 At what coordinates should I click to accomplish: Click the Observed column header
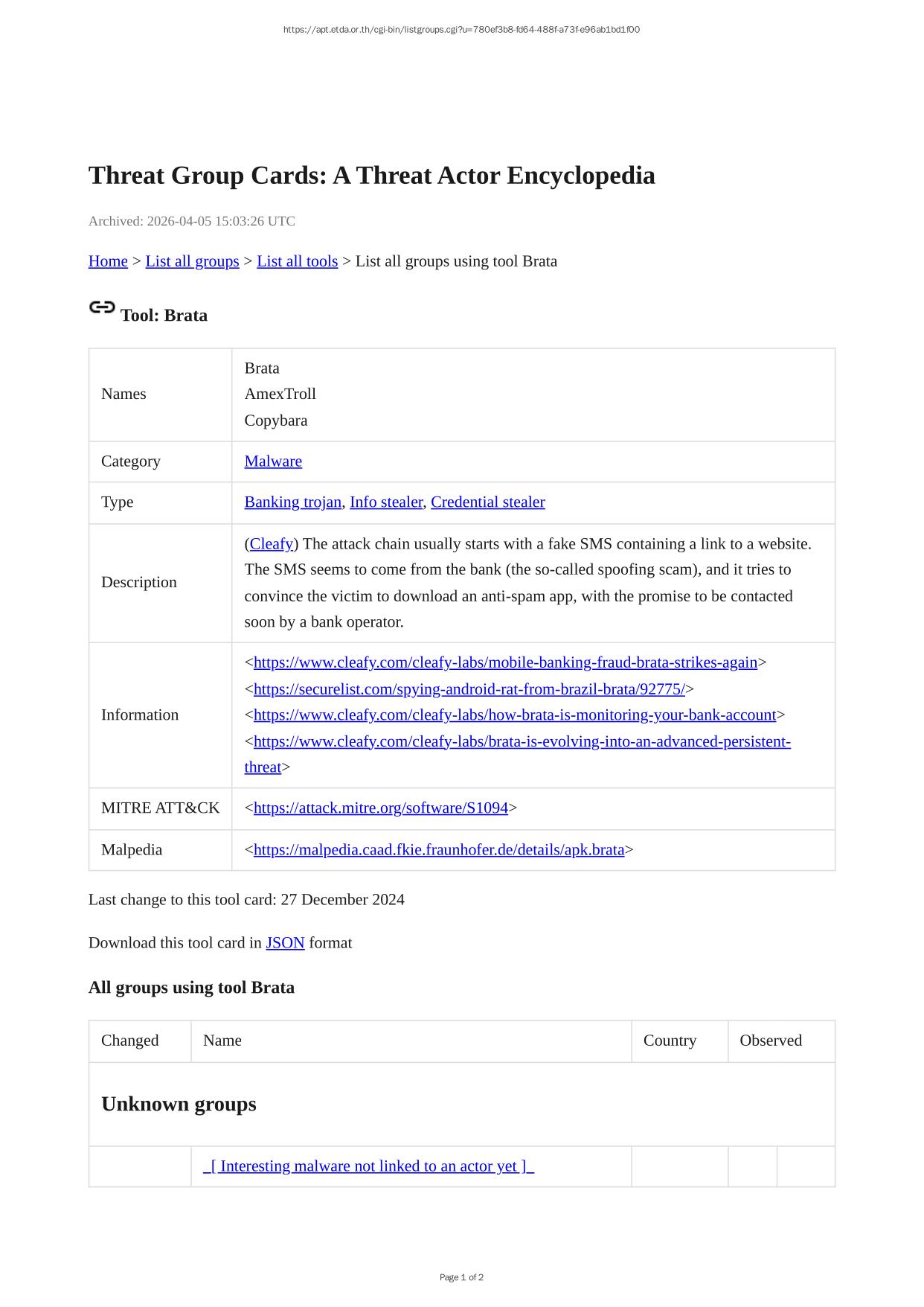(770, 1041)
